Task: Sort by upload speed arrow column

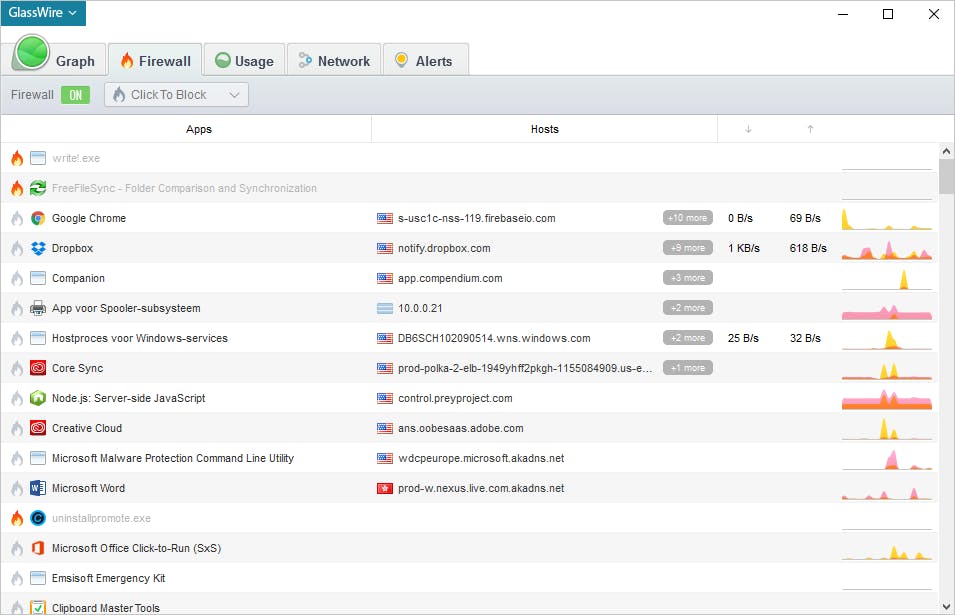Action: [810, 129]
